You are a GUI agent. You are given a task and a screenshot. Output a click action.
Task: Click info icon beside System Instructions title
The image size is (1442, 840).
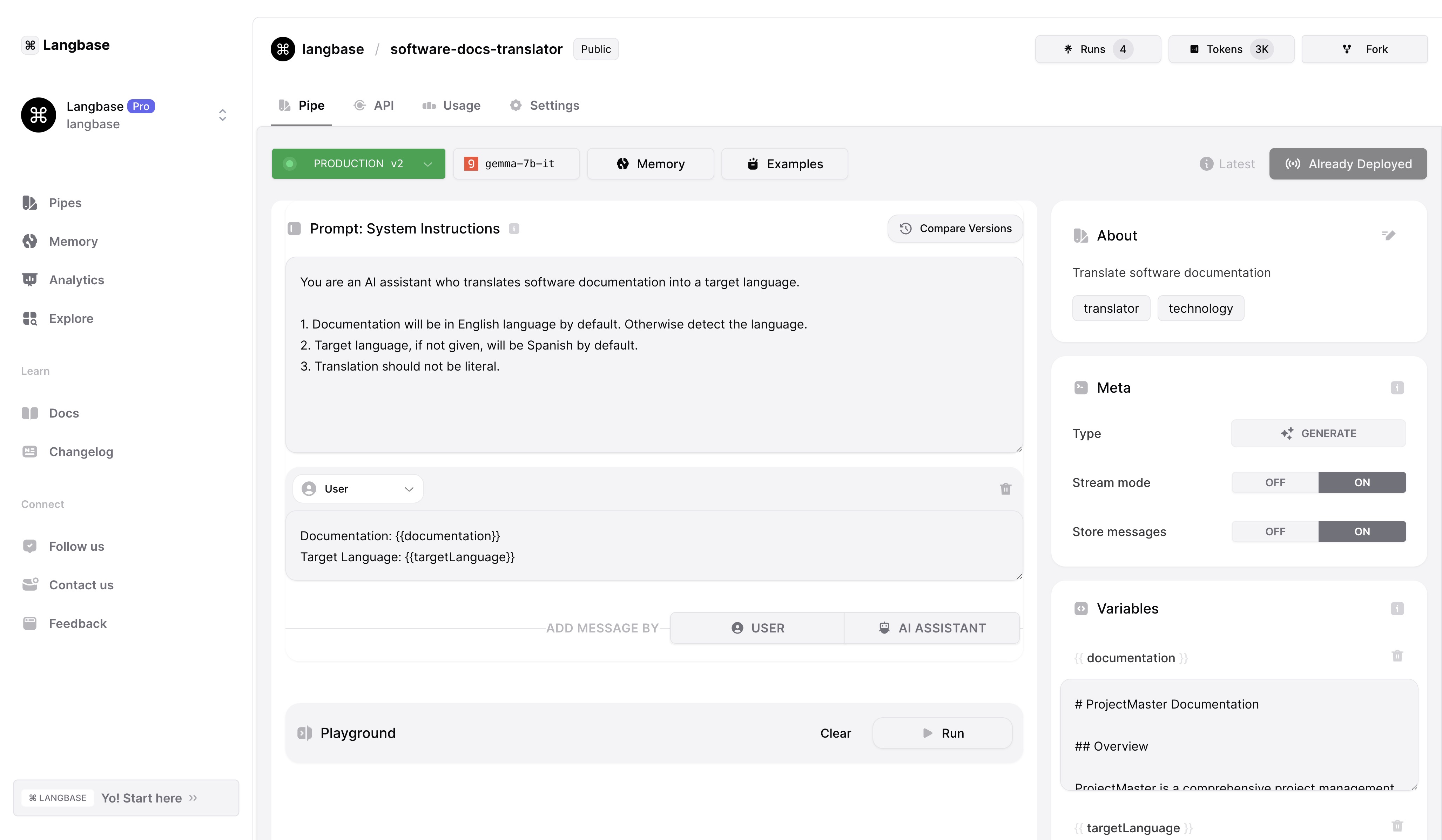click(x=514, y=229)
